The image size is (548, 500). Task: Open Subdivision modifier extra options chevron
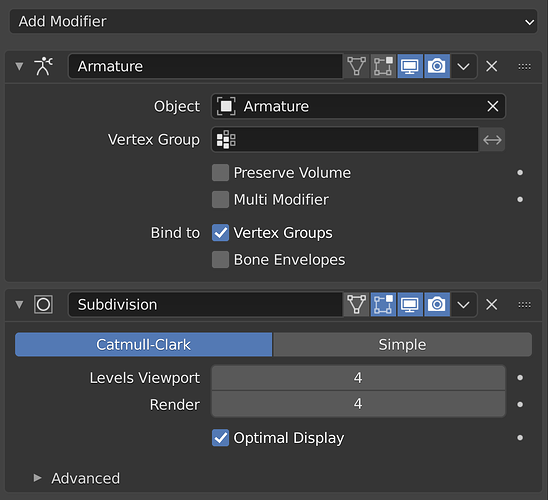(463, 305)
